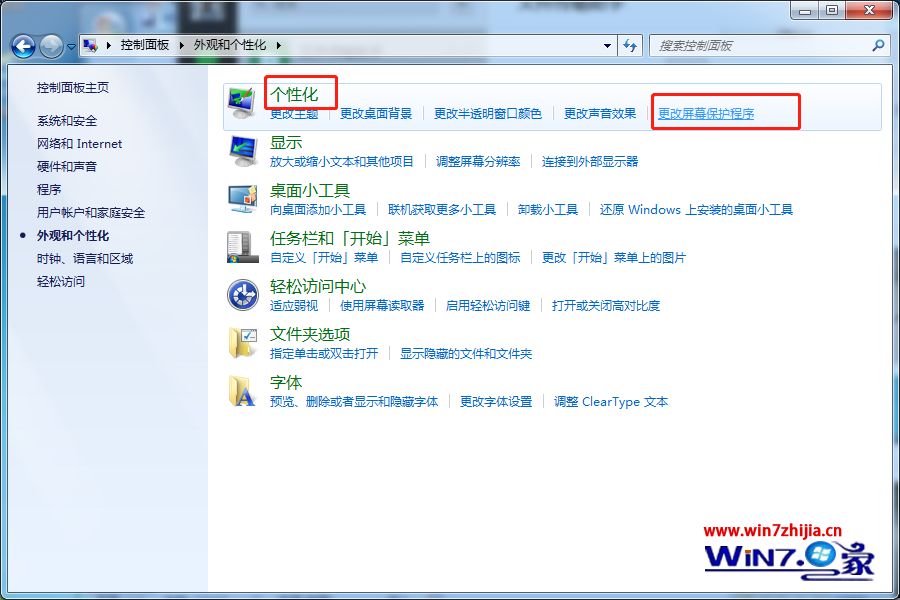Open the Ease of Access Center icon
Screen dimensions: 900x600
pyautogui.click(x=243, y=295)
